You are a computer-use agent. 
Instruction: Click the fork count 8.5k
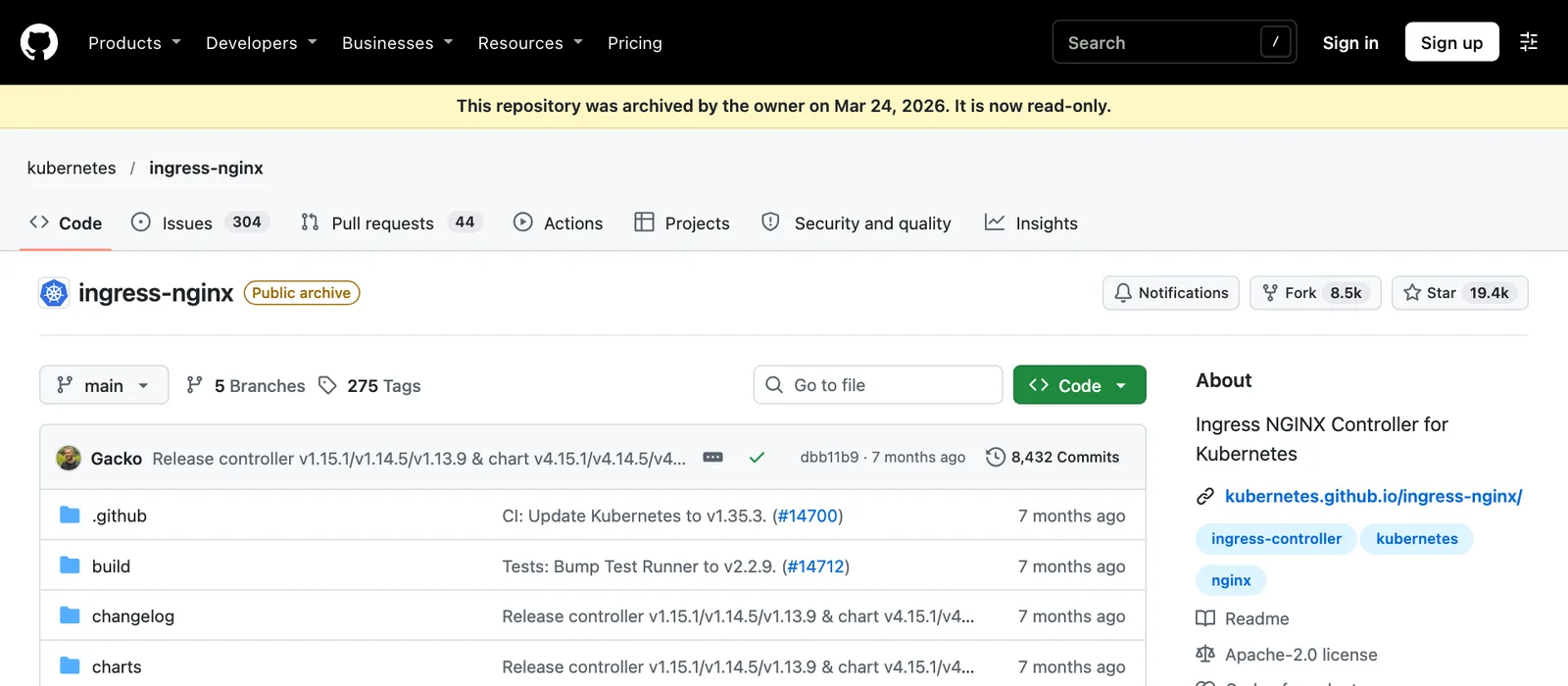click(x=1346, y=293)
